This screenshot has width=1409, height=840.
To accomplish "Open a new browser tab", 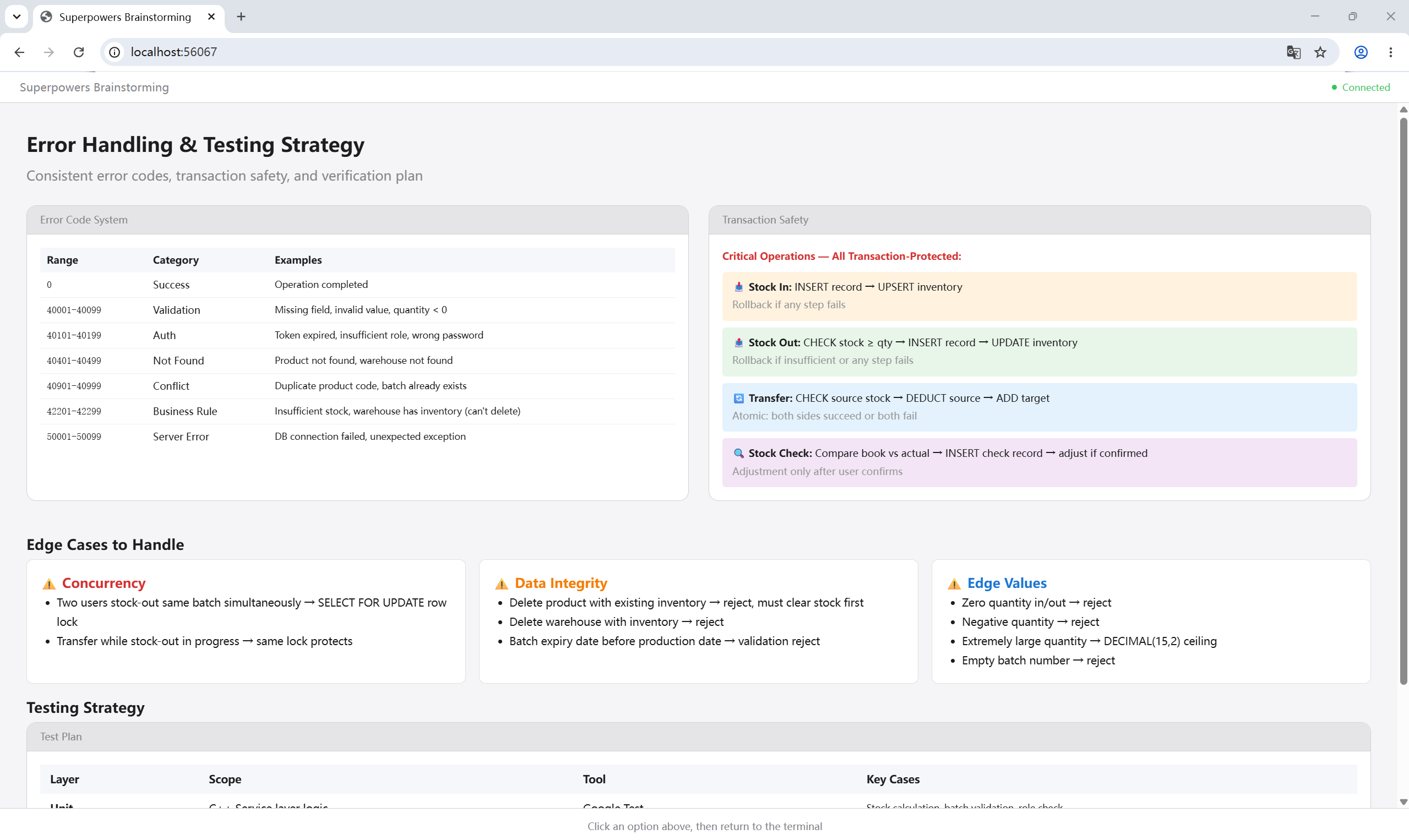I will click(x=241, y=17).
